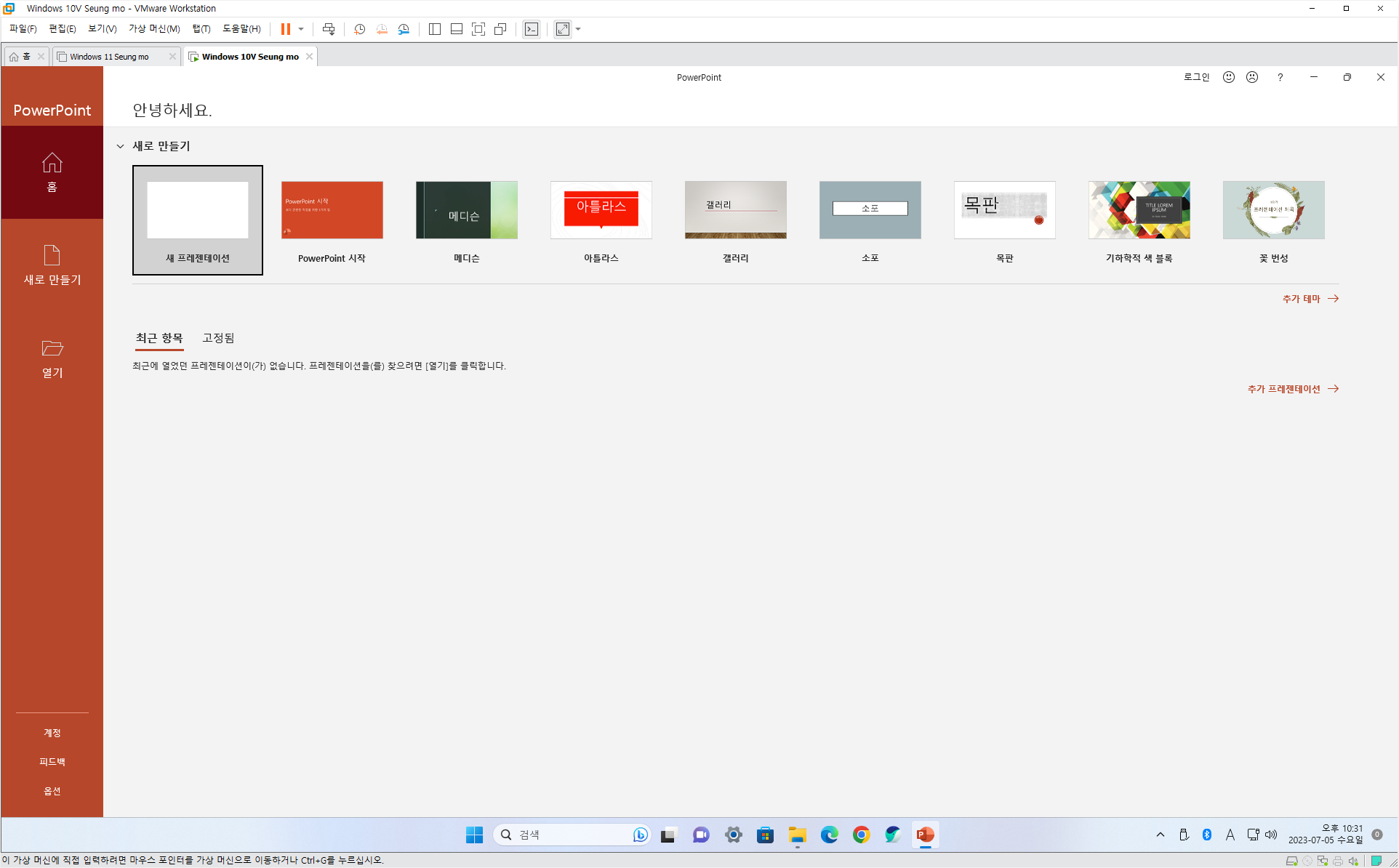1399x868 pixels.
Task: Switch to the 고정됨 tab
Action: coord(218,338)
